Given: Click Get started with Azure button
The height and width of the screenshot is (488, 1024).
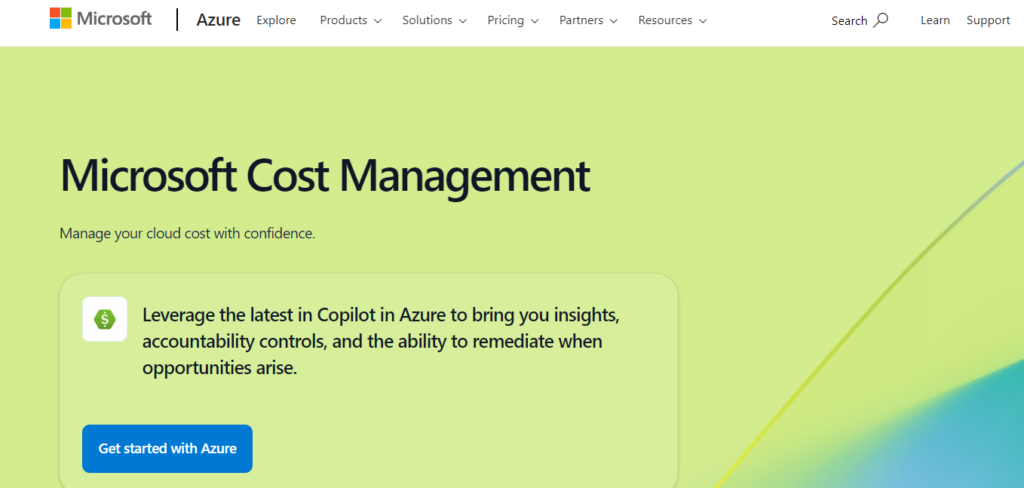Looking at the screenshot, I should point(167,449).
